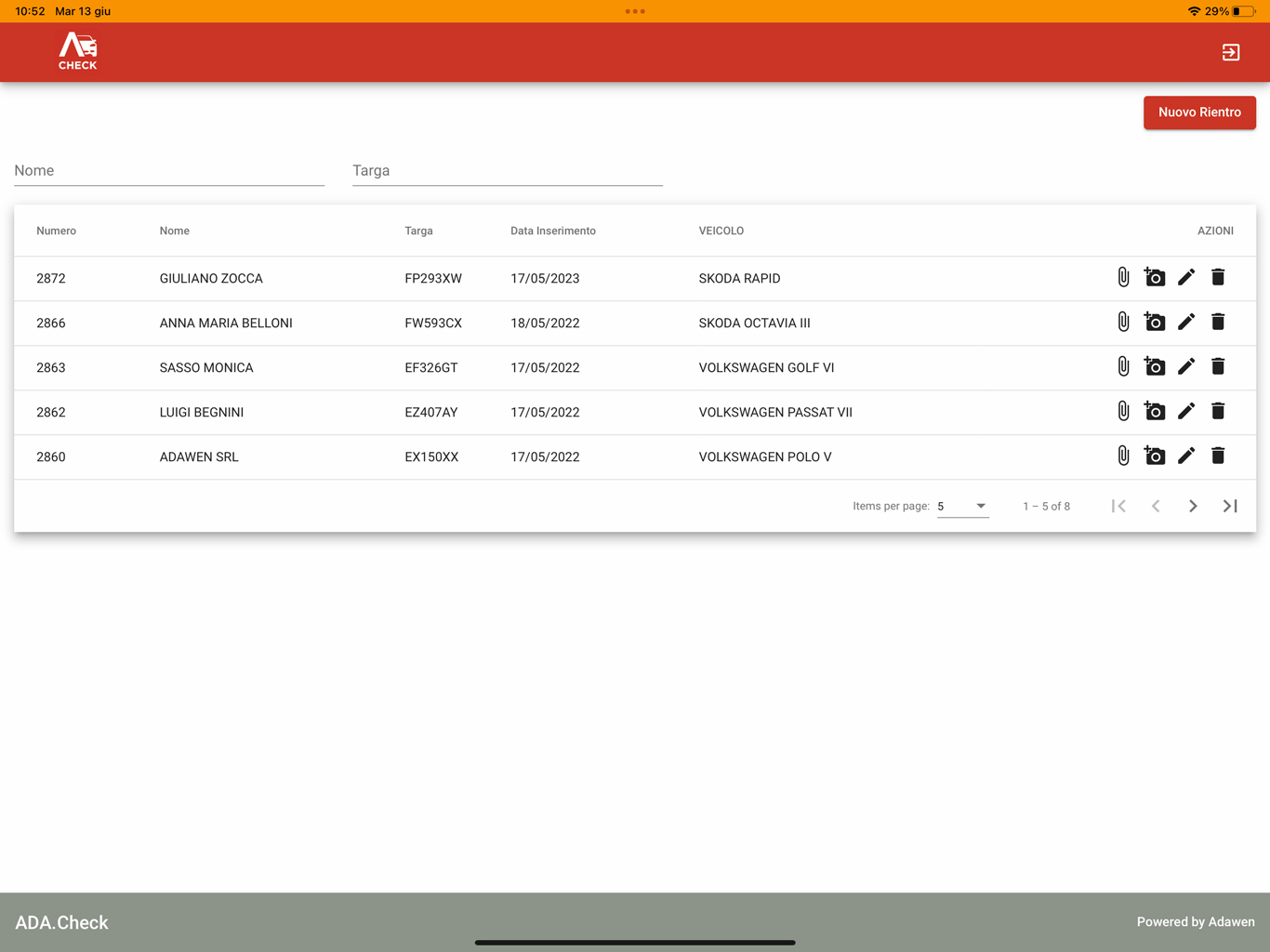Click the logout icon in header
This screenshot has height=952, width=1270.
click(x=1231, y=52)
